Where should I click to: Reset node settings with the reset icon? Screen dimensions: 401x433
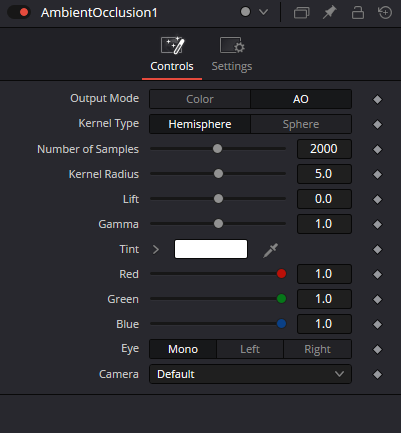tap(385, 13)
